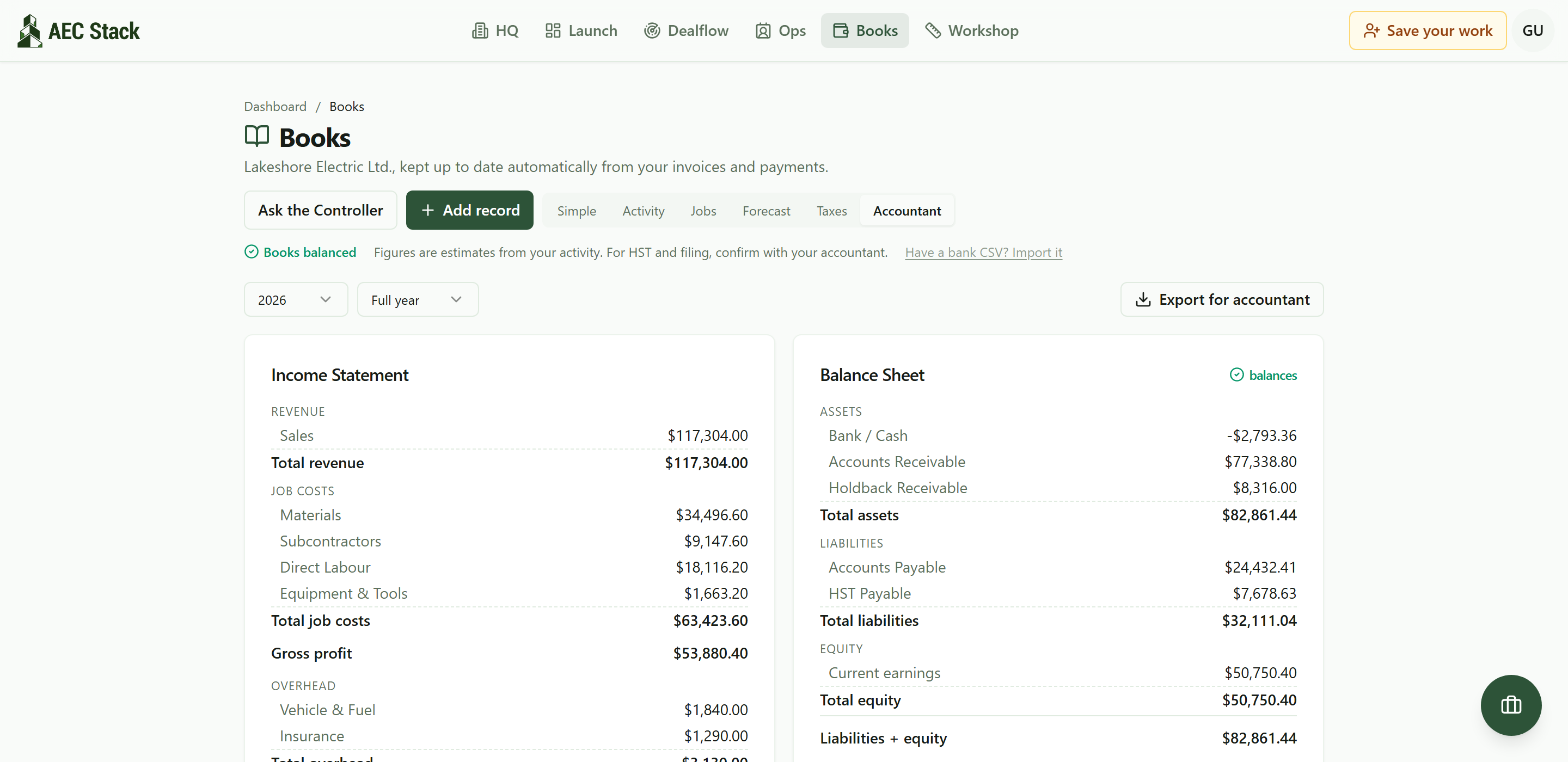1568x762 pixels.
Task: Click the Equipment & Tools row label
Action: tap(344, 593)
